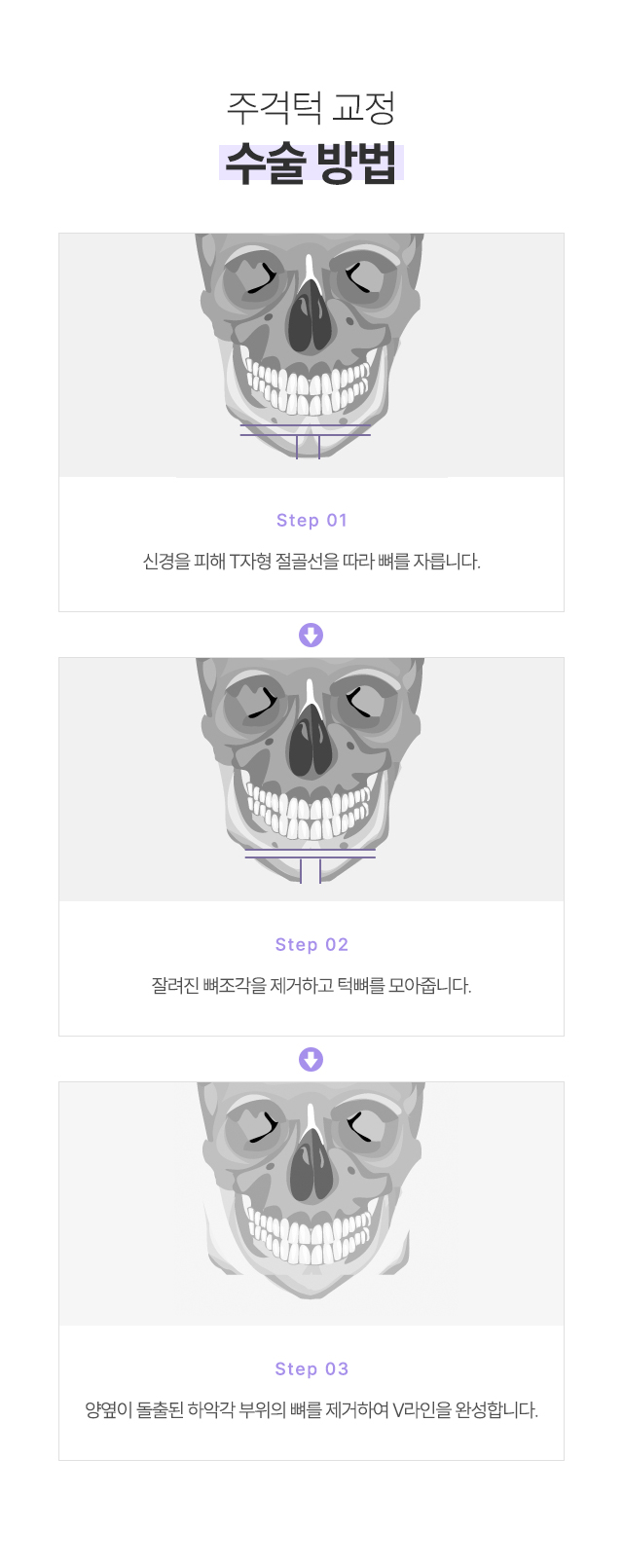Click the "주걱턱 교정" title text

coord(311,107)
